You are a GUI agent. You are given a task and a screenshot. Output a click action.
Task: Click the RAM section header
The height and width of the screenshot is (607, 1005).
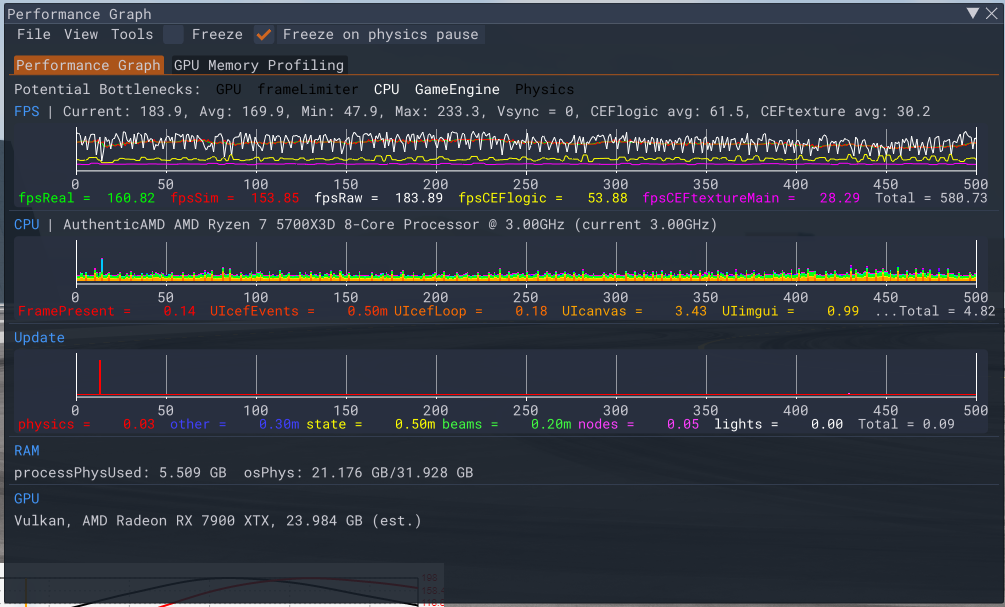[x=27, y=451]
